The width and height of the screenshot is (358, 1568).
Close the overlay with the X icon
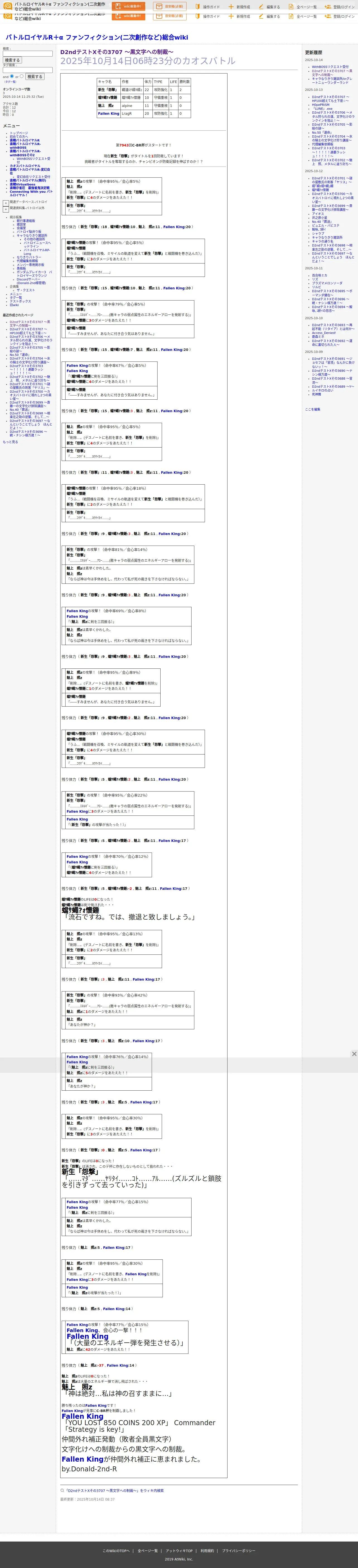click(354, 1054)
